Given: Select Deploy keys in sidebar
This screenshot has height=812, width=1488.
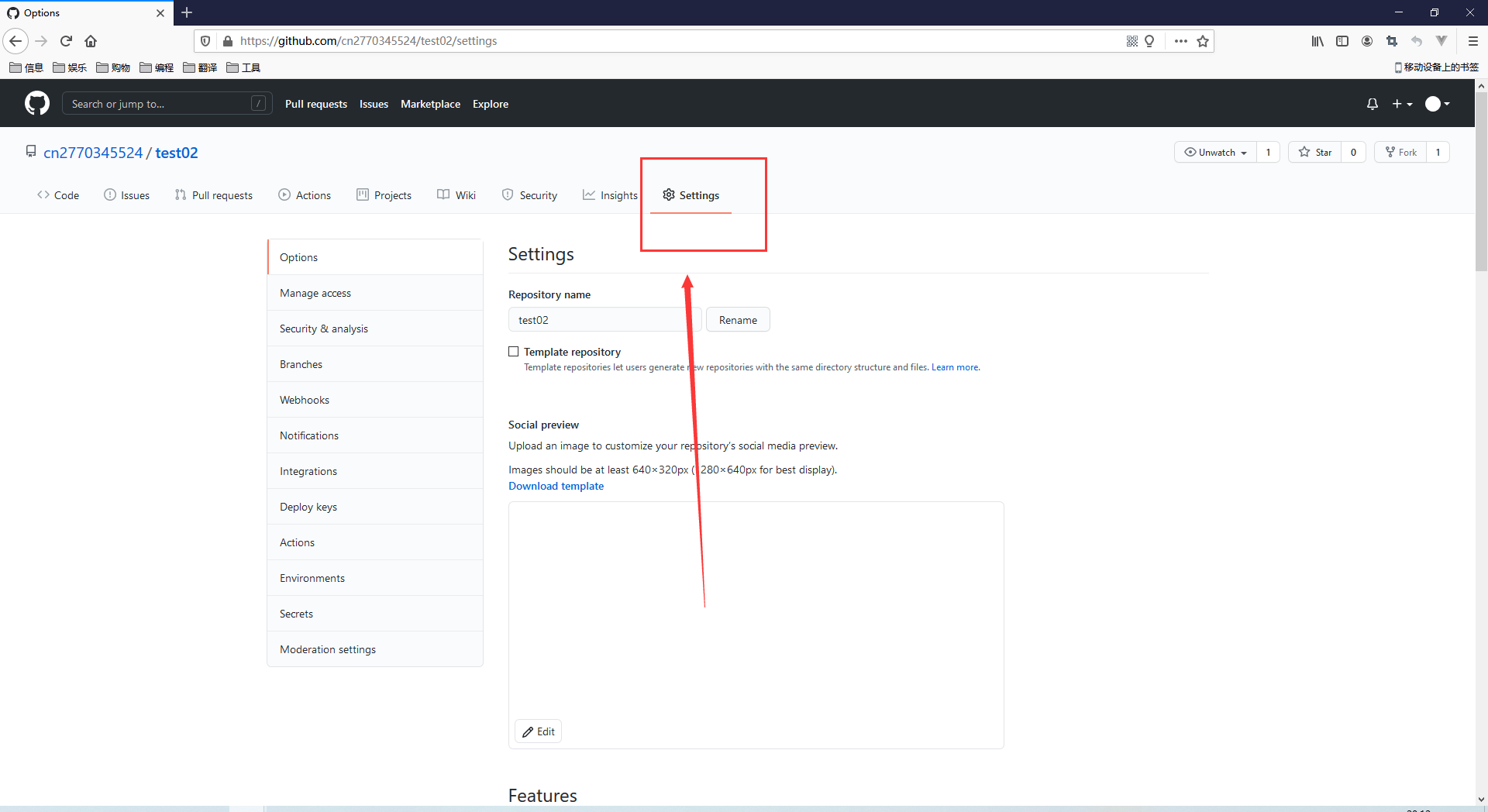Looking at the screenshot, I should (375, 507).
